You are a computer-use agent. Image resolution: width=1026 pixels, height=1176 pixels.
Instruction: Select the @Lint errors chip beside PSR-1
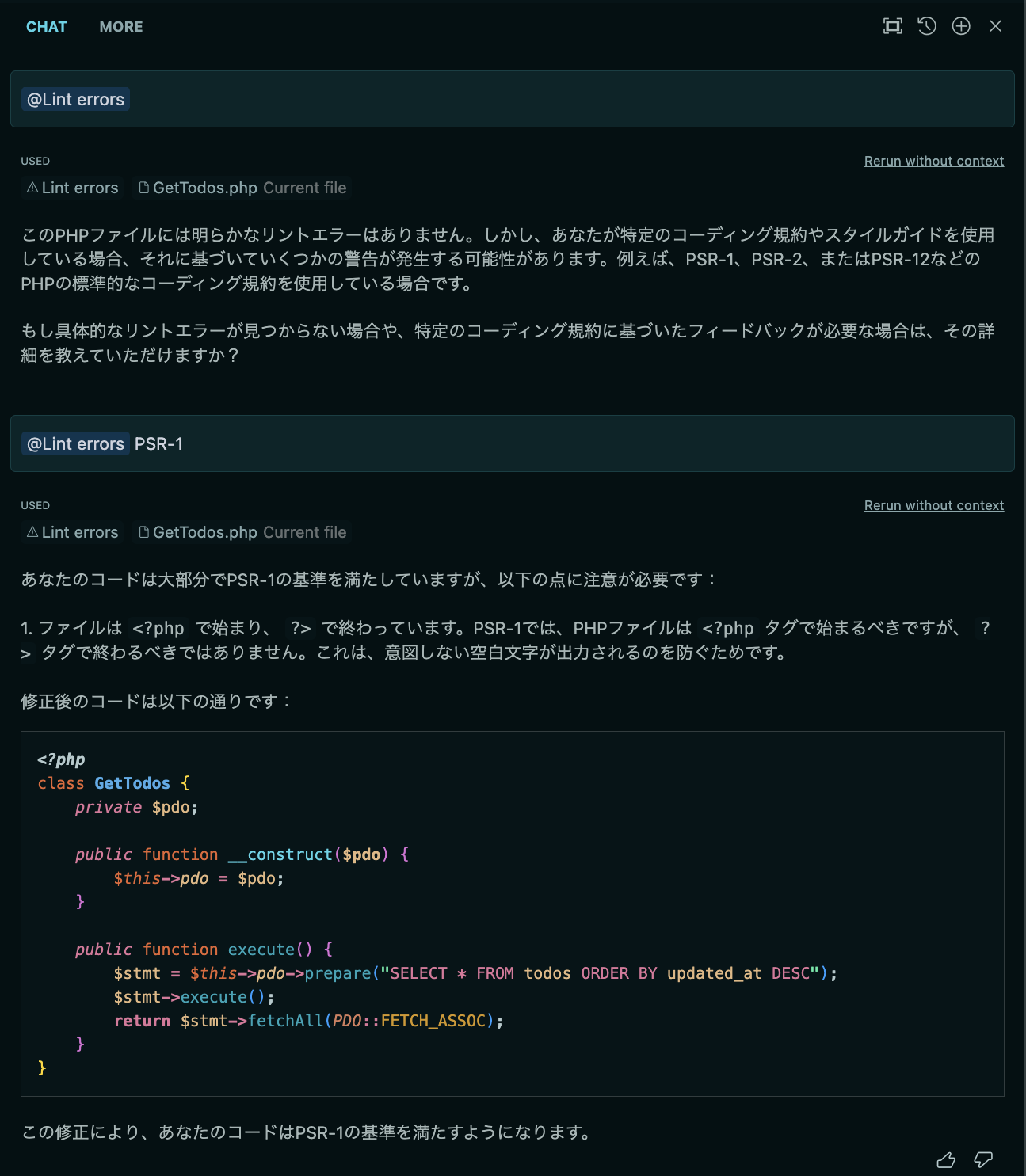(75, 444)
